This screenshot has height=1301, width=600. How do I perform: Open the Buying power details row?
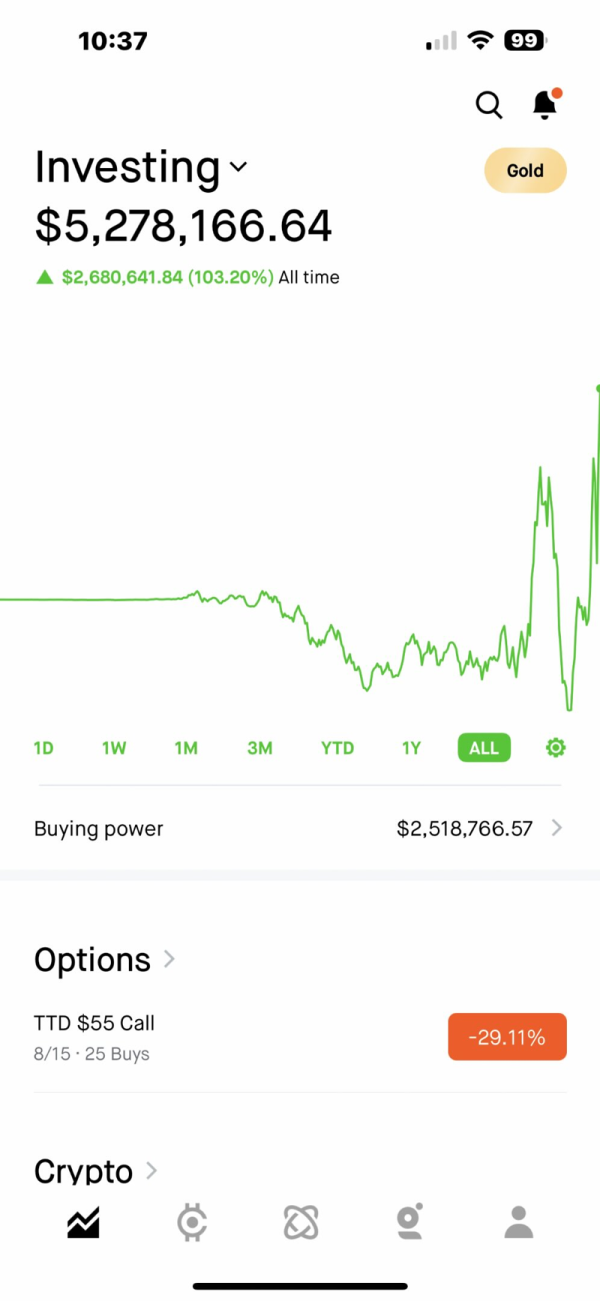[x=299, y=828]
